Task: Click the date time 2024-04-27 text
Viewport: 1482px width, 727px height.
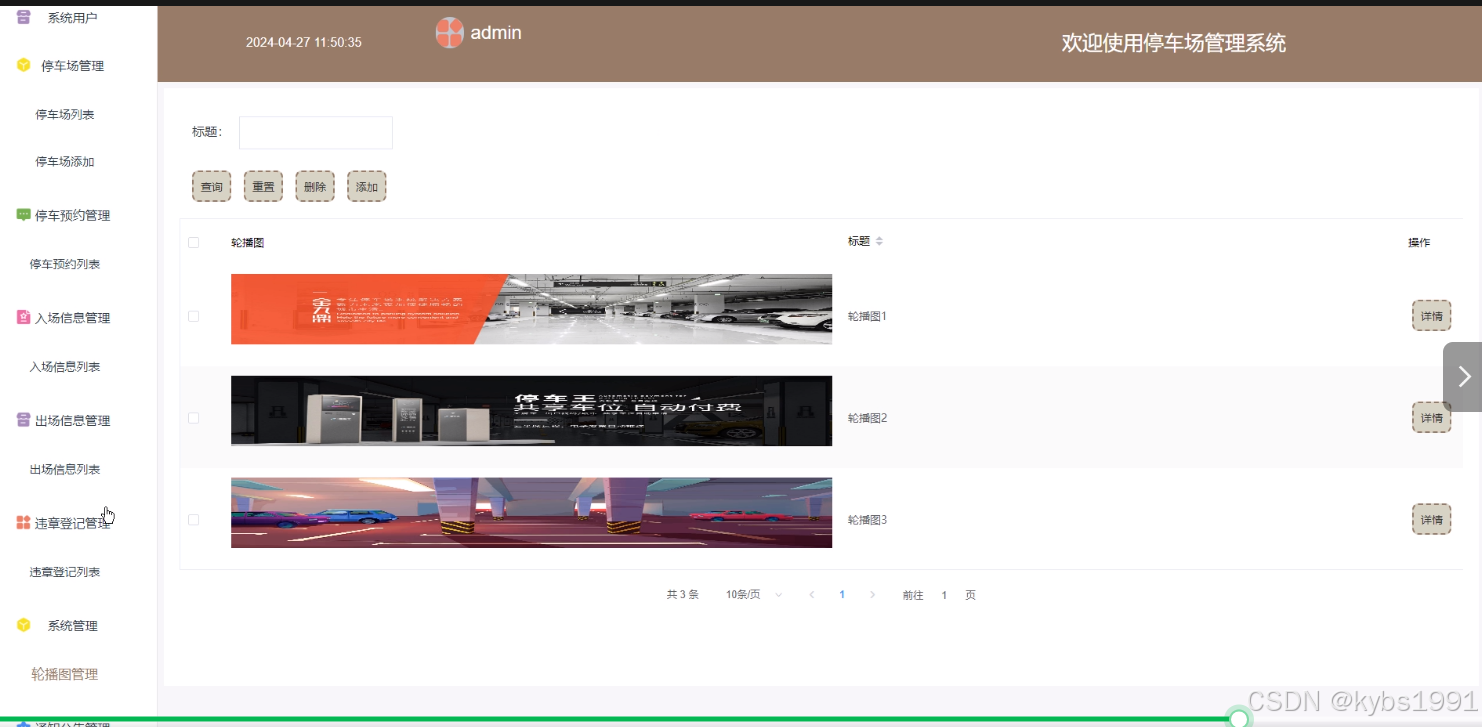Action: pyautogui.click(x=304, y=43)
